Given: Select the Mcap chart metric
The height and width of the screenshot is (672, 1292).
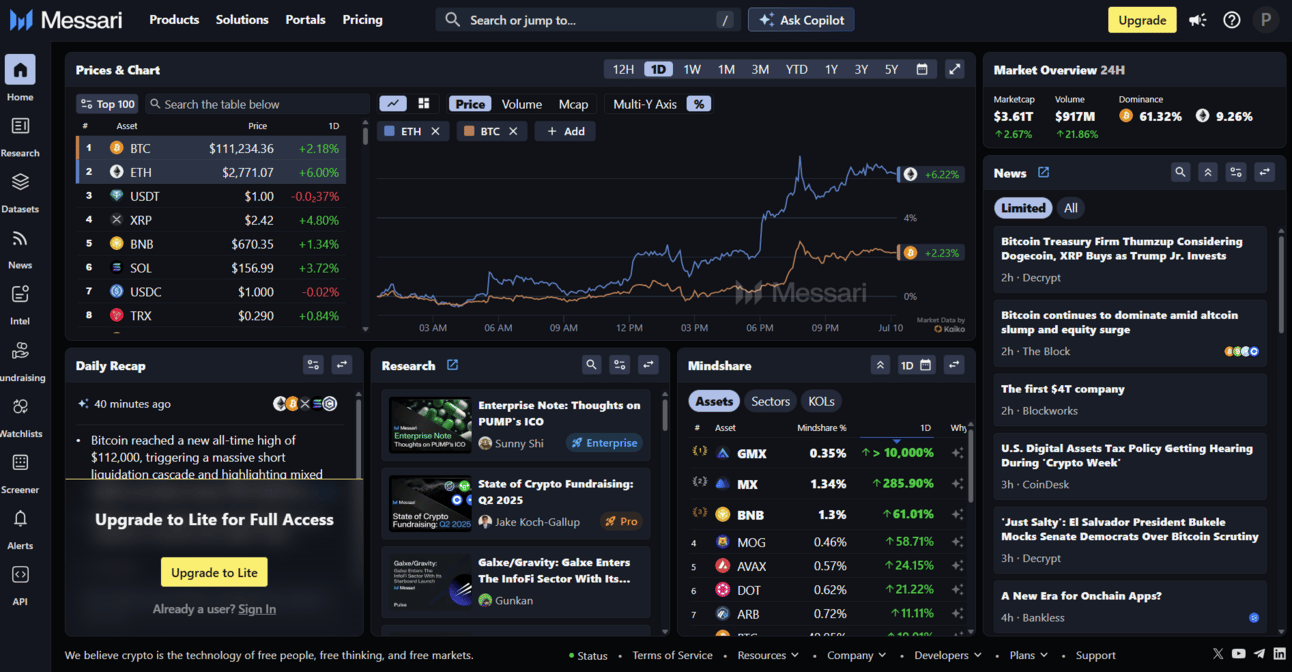Looking at the screenshot, I should click(573, 104).
